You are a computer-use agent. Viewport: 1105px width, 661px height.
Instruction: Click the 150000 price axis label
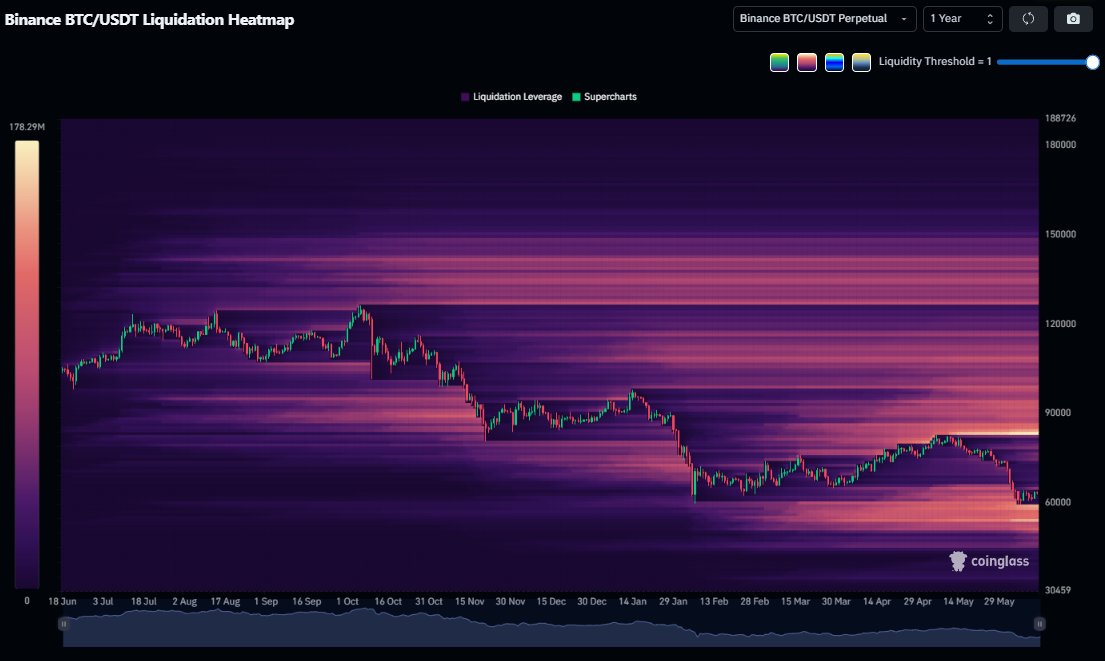[1060, 234]
